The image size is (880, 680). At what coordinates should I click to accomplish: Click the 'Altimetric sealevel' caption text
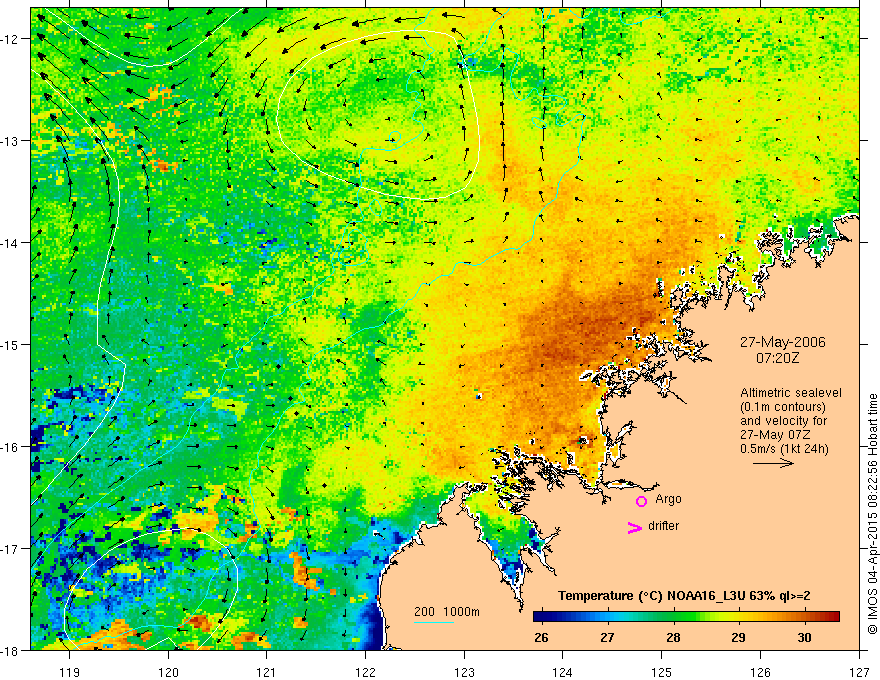791,393
